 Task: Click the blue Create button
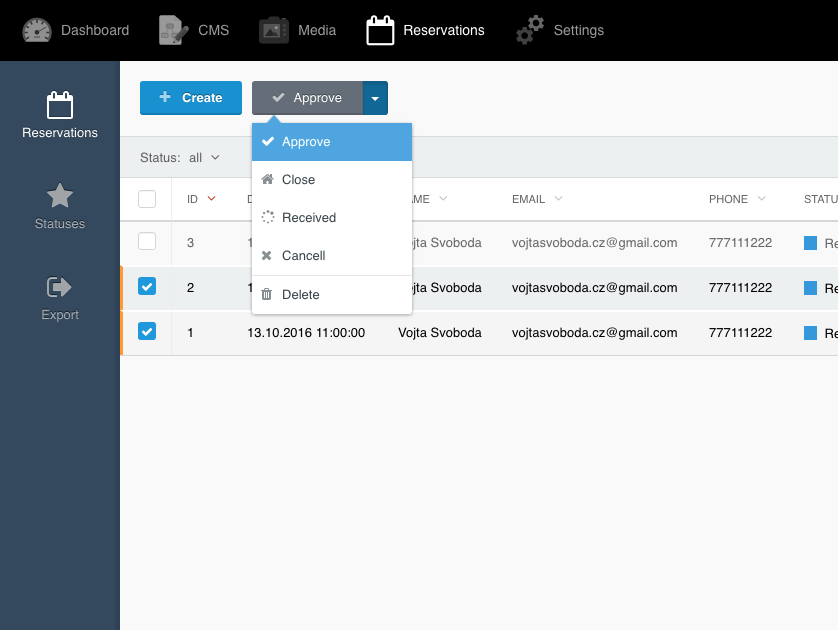(191, 98)
